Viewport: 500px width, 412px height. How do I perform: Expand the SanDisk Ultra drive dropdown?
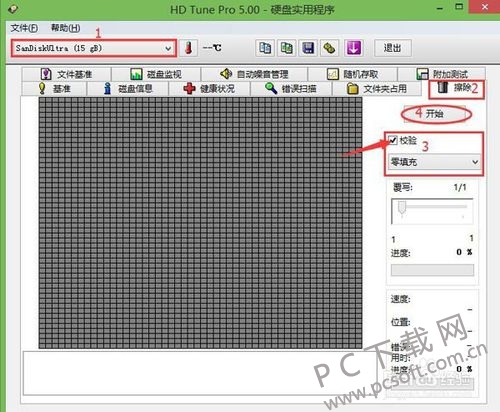point(94,48)
